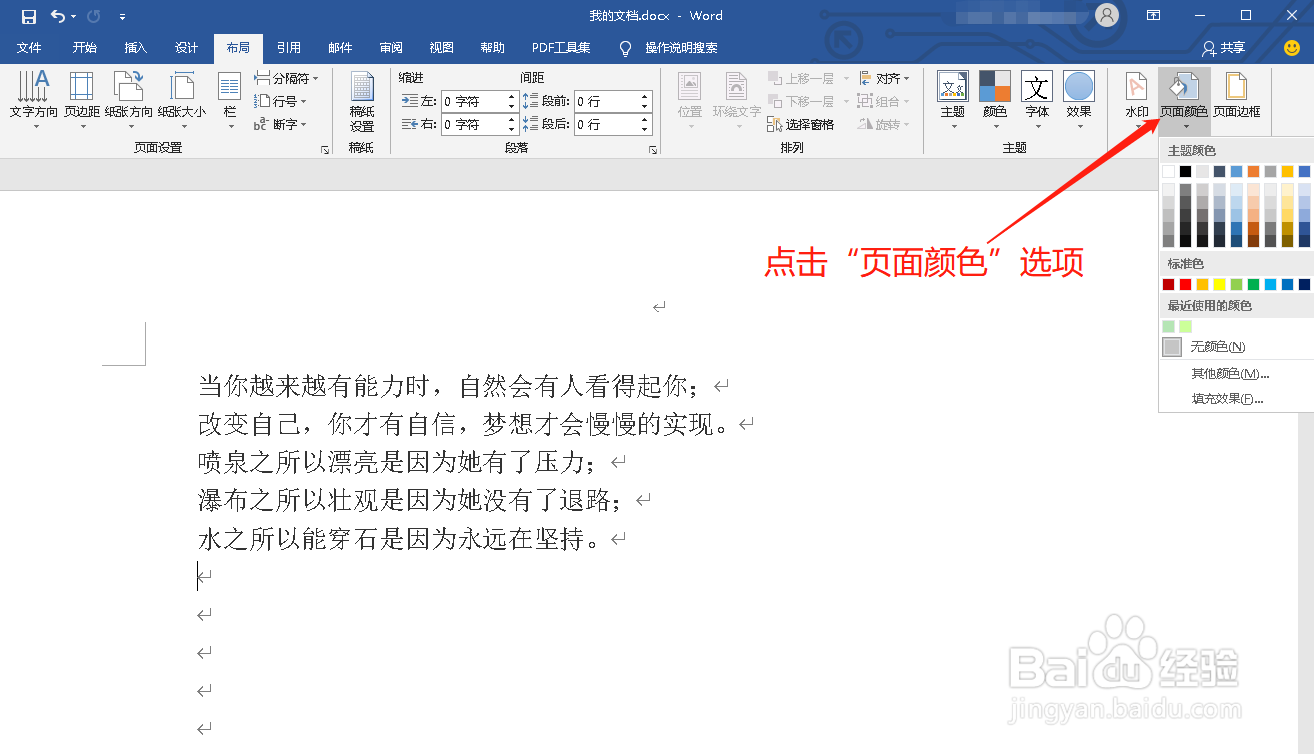The width and height of the screenshot is (1314, 754).
Task: Open the 文件 menu
Action: (x=30, y=47)
